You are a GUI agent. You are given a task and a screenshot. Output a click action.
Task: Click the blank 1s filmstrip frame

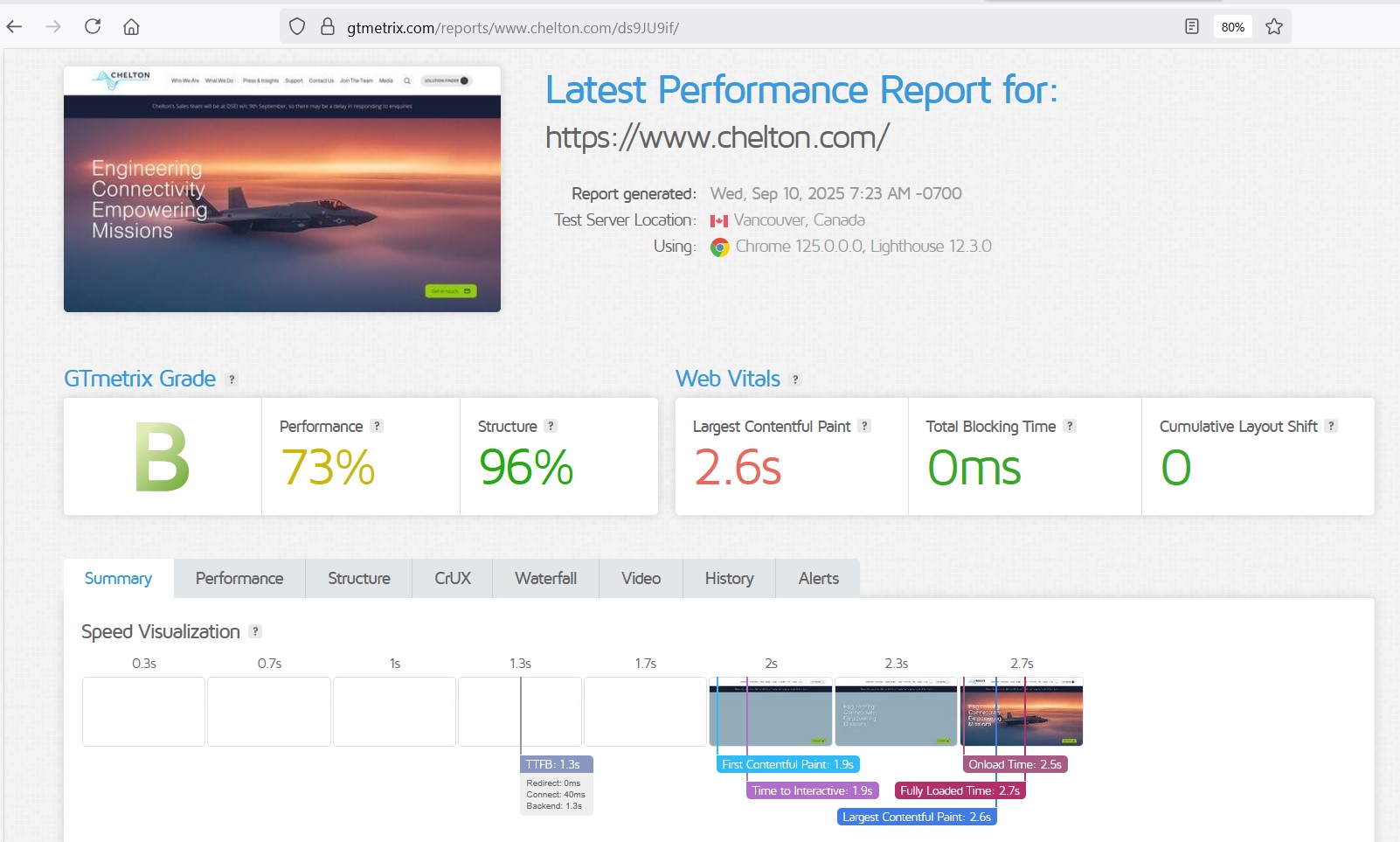click(x=394, y=711)
